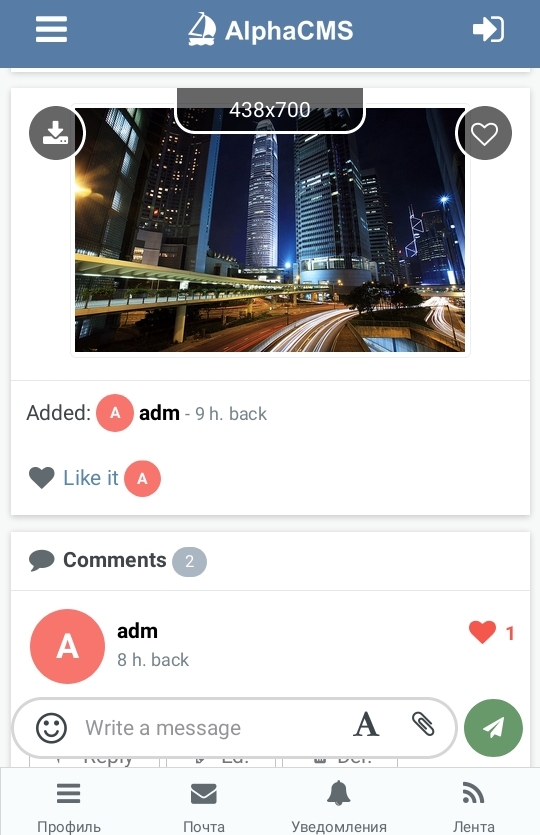This screenshot has width=540, height=835.
Task: Focus the Write a message field
Action: tap(213, 728)
